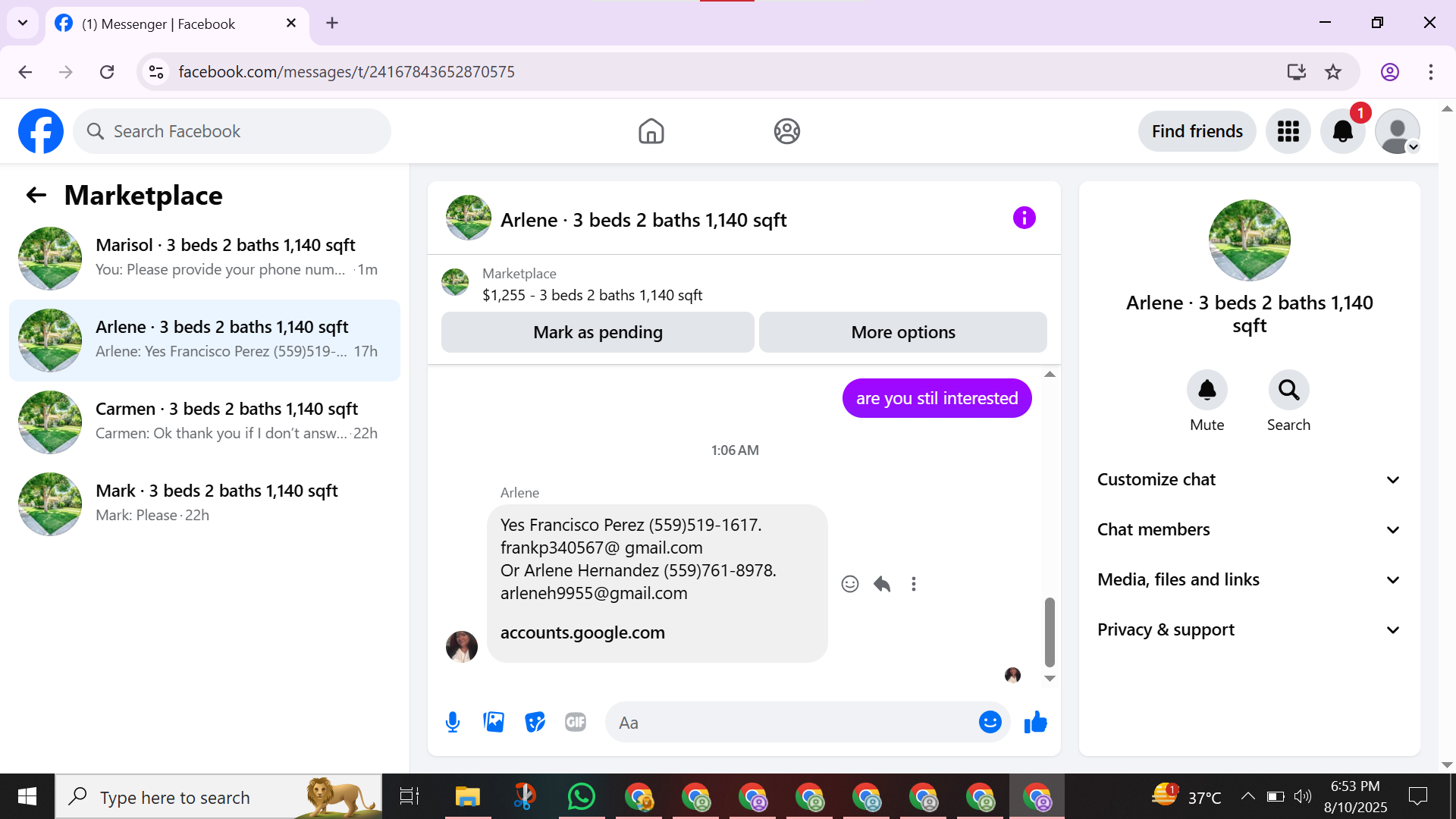Click Mark as pending button
This screenshot has height=819, width=1456.
pyautogui.click(x=598, y=332)
